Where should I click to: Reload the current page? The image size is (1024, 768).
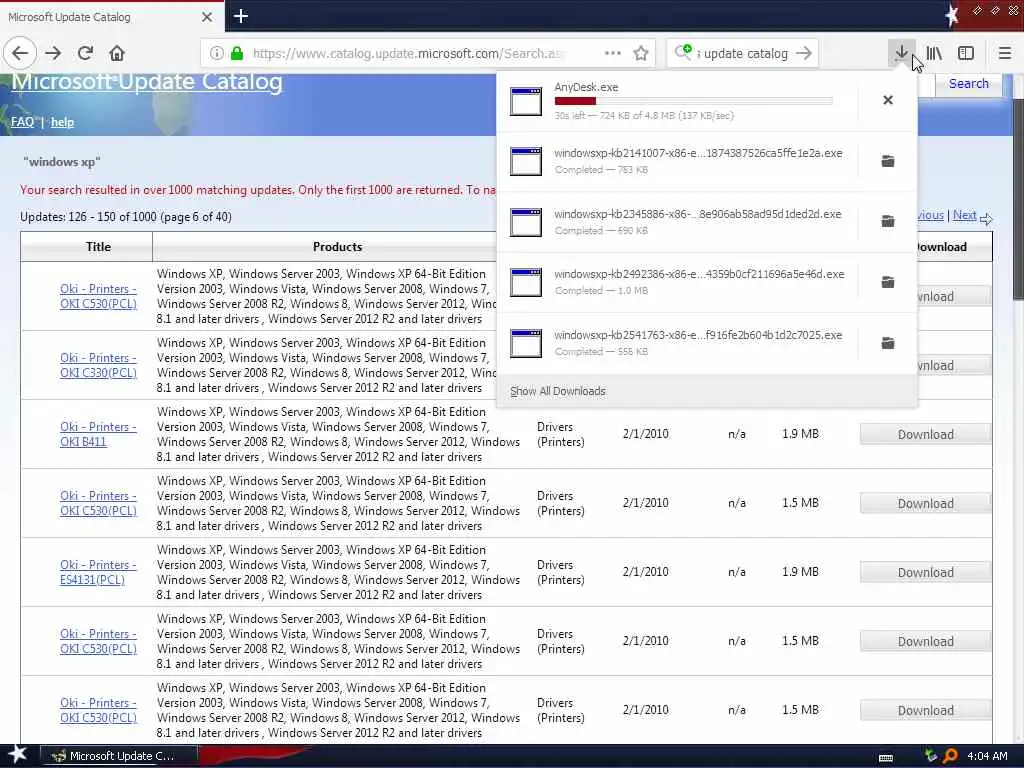tap(85, 54)
